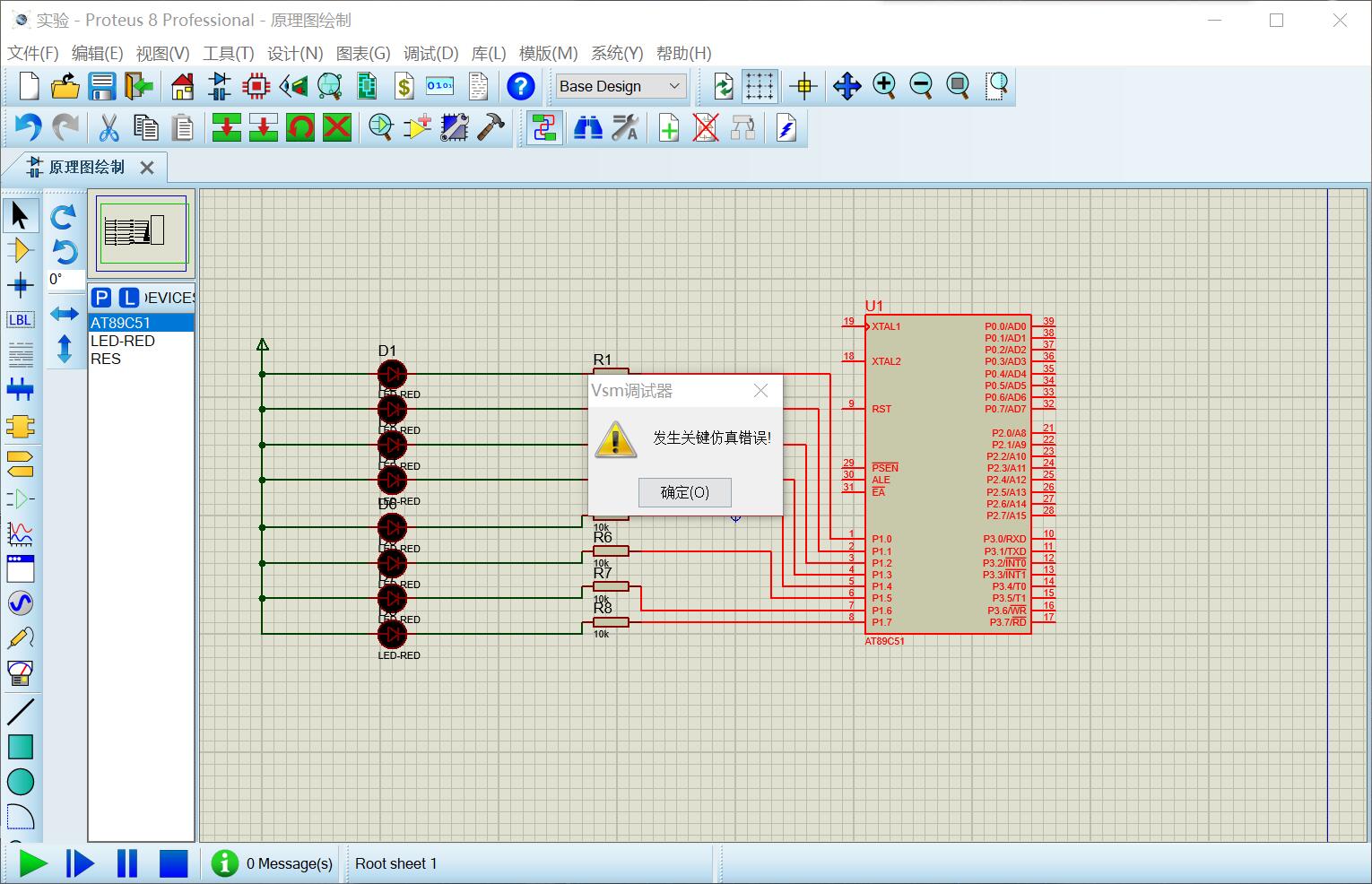Click the overview thumbnail preview
This screenshot has width=1372, height=884.
142,233
